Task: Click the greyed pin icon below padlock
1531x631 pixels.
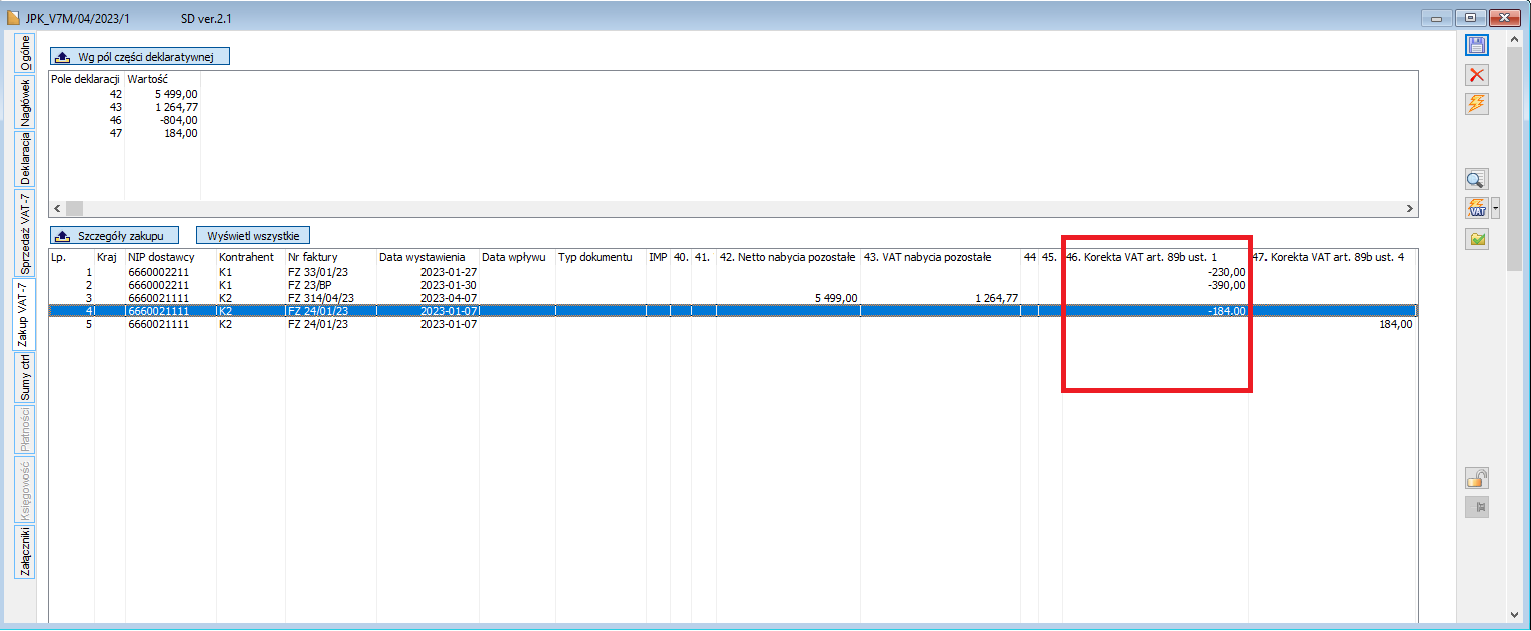Action: 1477,508
